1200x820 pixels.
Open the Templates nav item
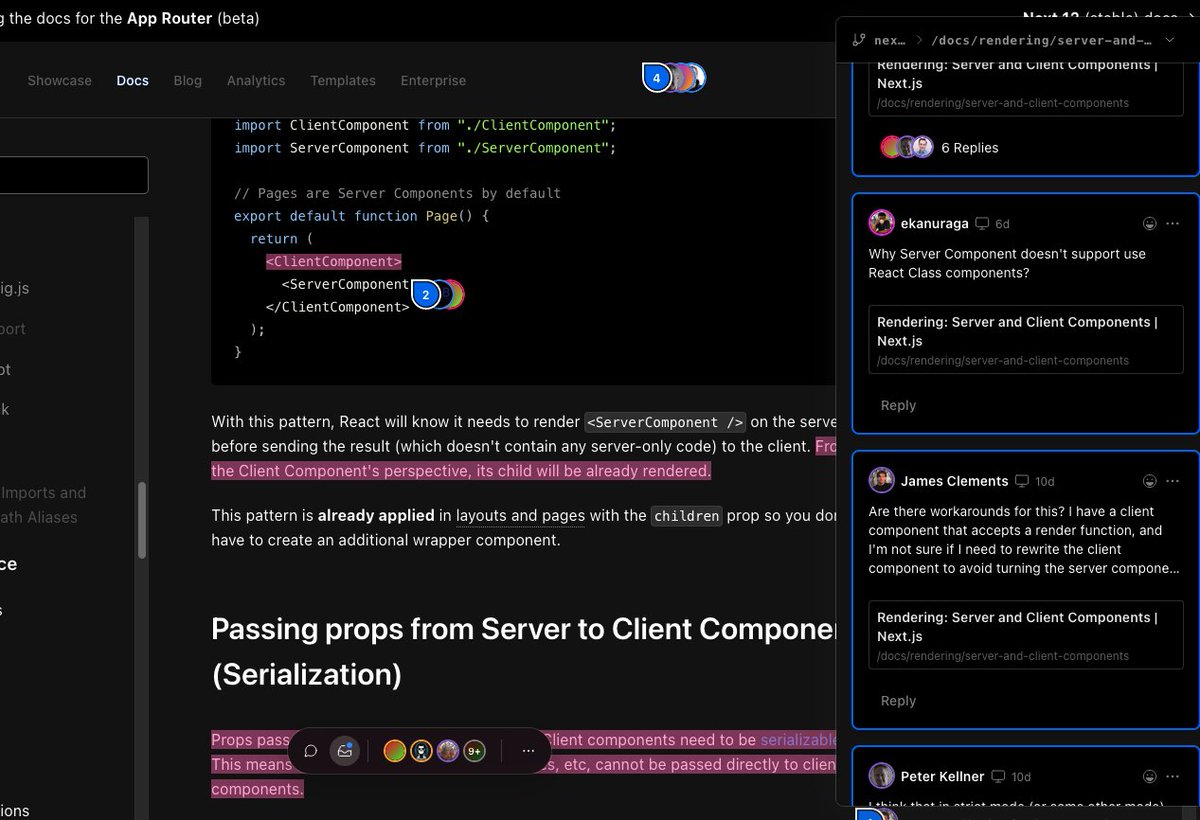pyautogui.click(x=343, y=80)
